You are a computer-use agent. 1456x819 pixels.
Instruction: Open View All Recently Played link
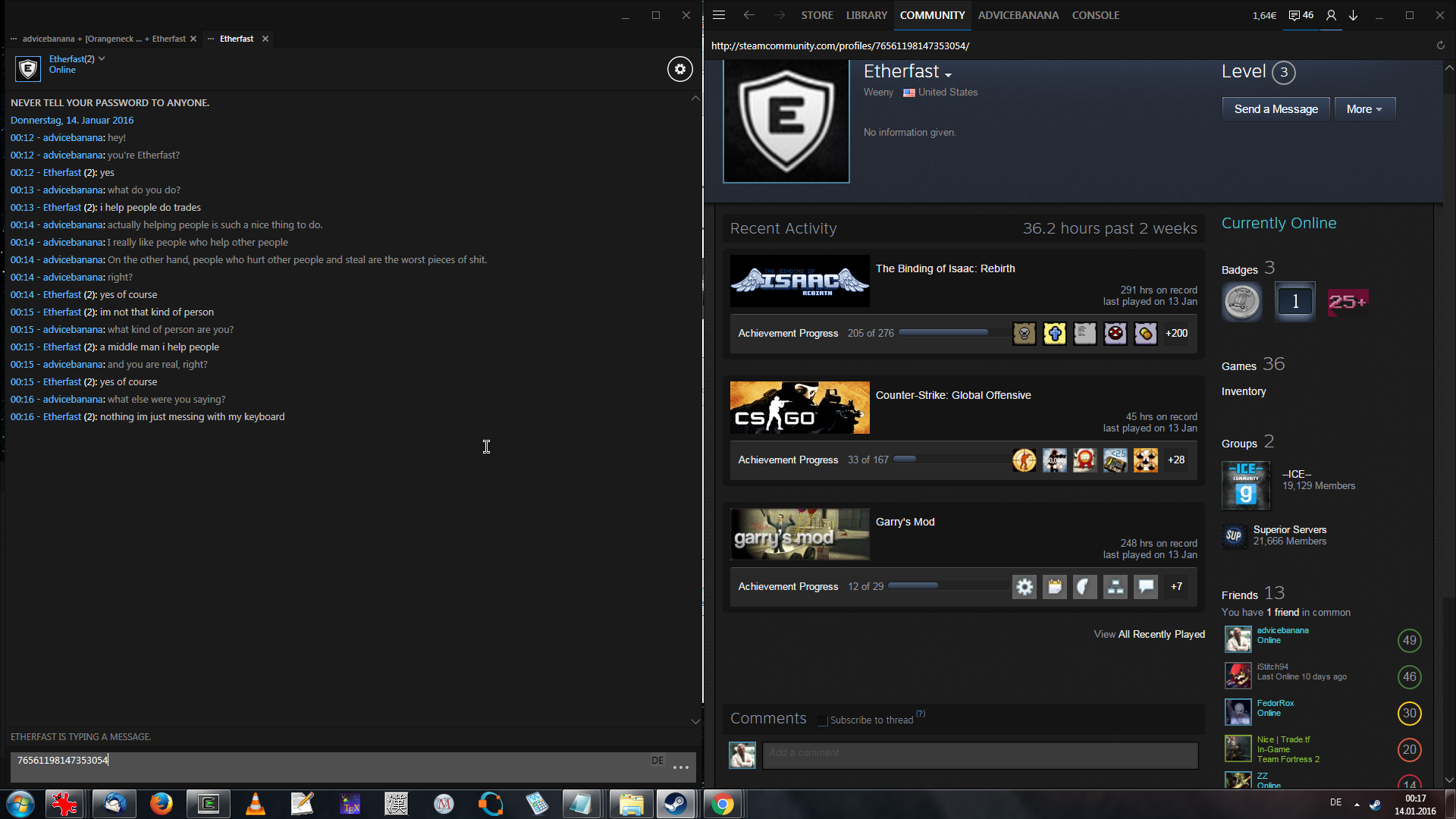1149,634
